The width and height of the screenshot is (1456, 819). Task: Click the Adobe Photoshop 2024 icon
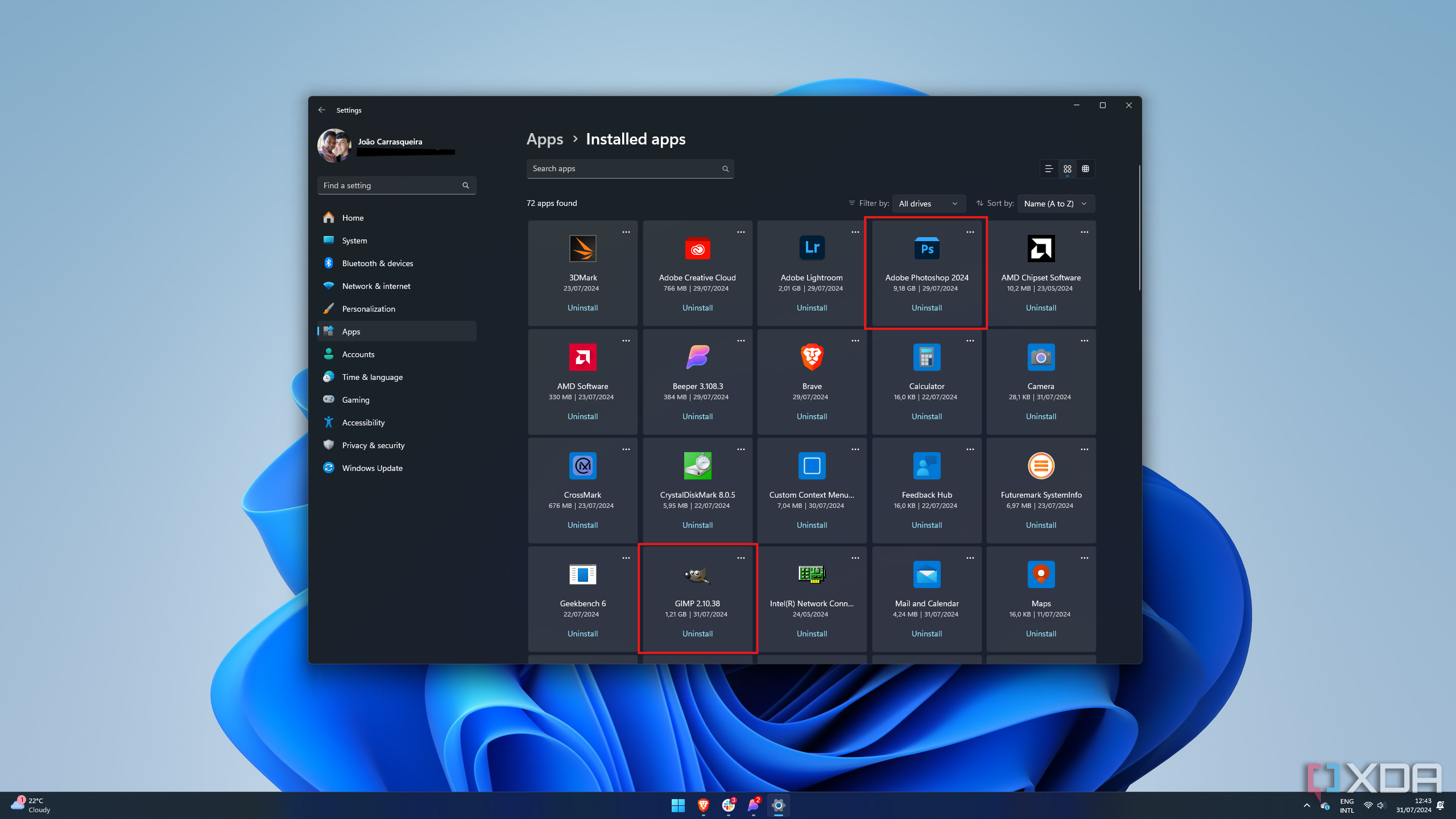[x=926, y=249]
